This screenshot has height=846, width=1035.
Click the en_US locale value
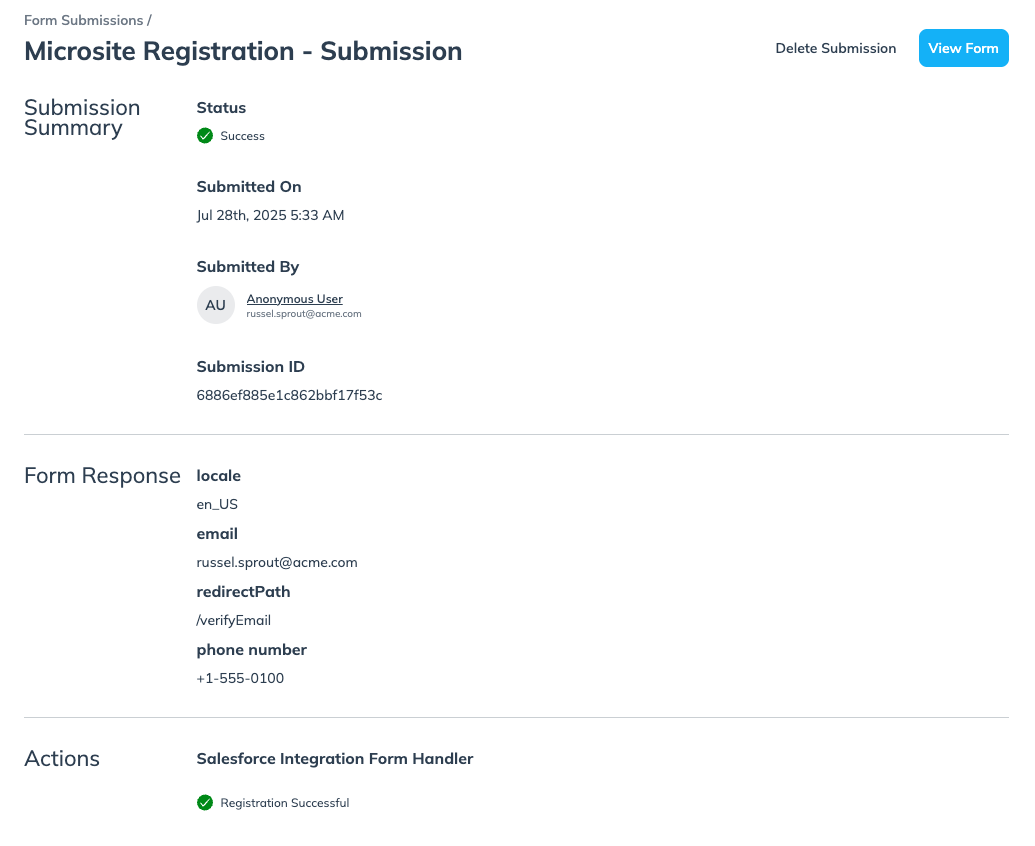[x=217, y=504]
